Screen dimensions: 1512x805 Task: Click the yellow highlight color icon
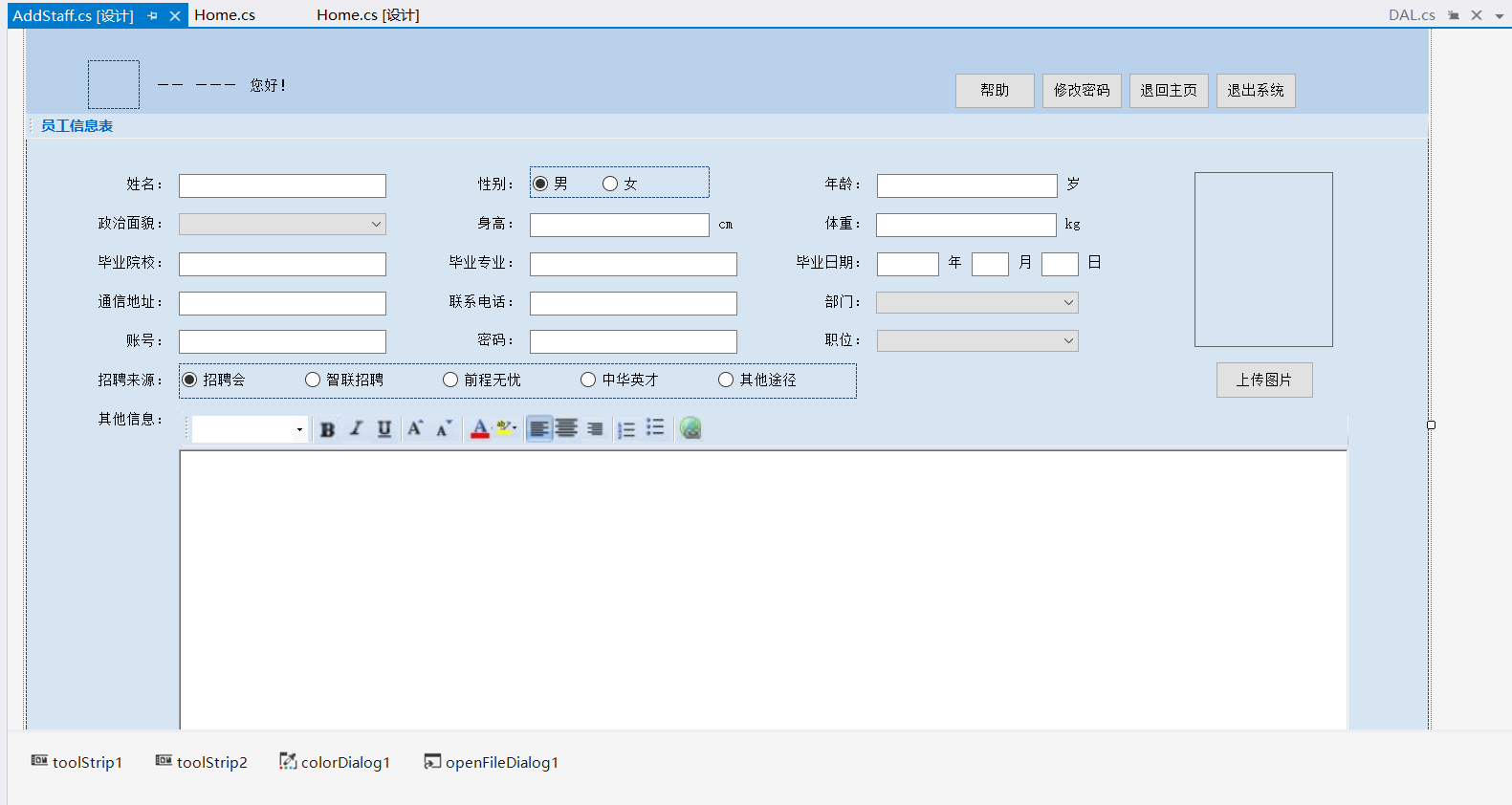[x=506, y=429]
